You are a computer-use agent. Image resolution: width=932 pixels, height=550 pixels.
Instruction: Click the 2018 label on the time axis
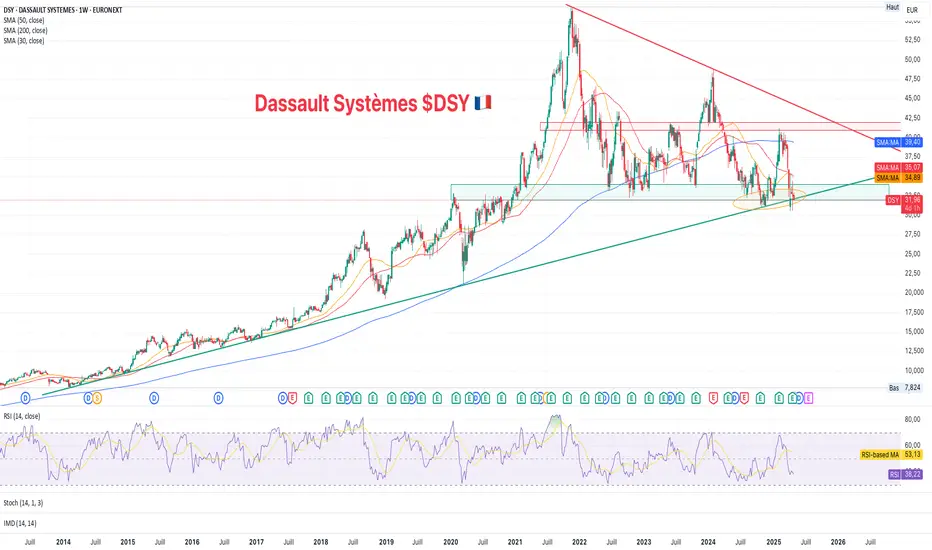click(x=320, y=542)
